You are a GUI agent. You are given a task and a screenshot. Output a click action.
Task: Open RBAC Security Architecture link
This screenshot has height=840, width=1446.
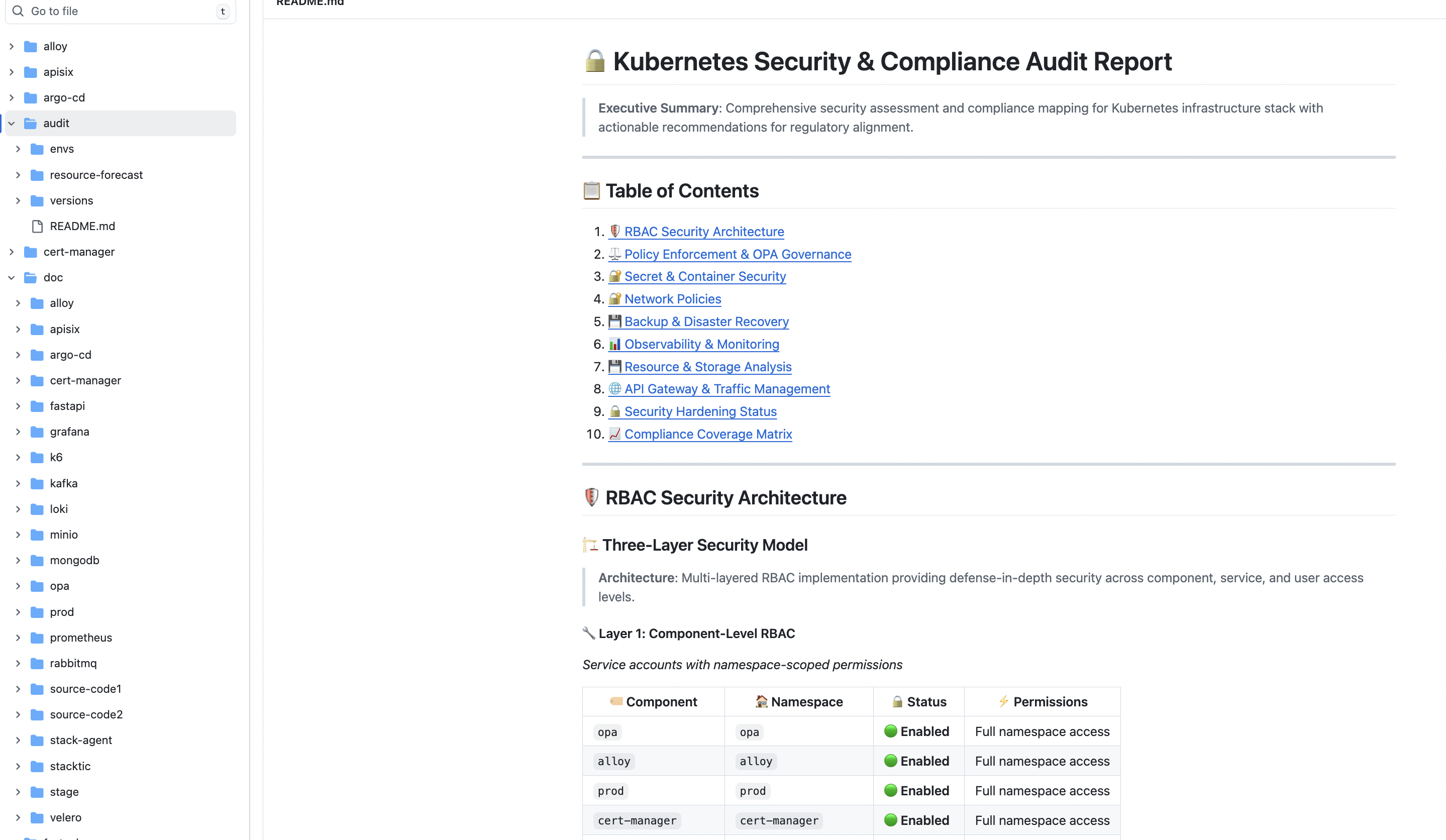(x=703, y=231)
